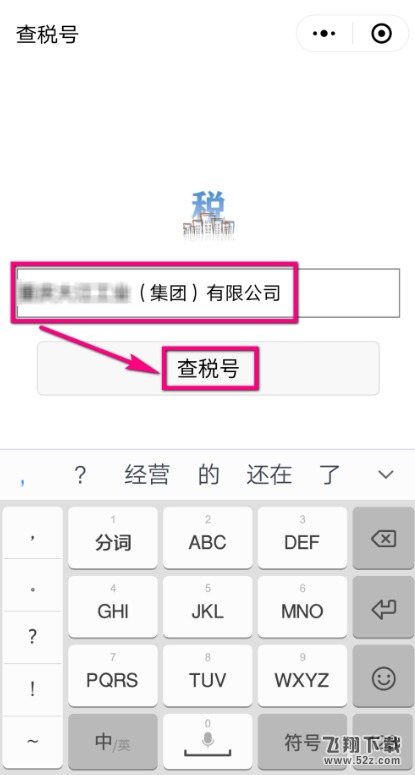Focus the company name input field

click(x=208, y=293)
